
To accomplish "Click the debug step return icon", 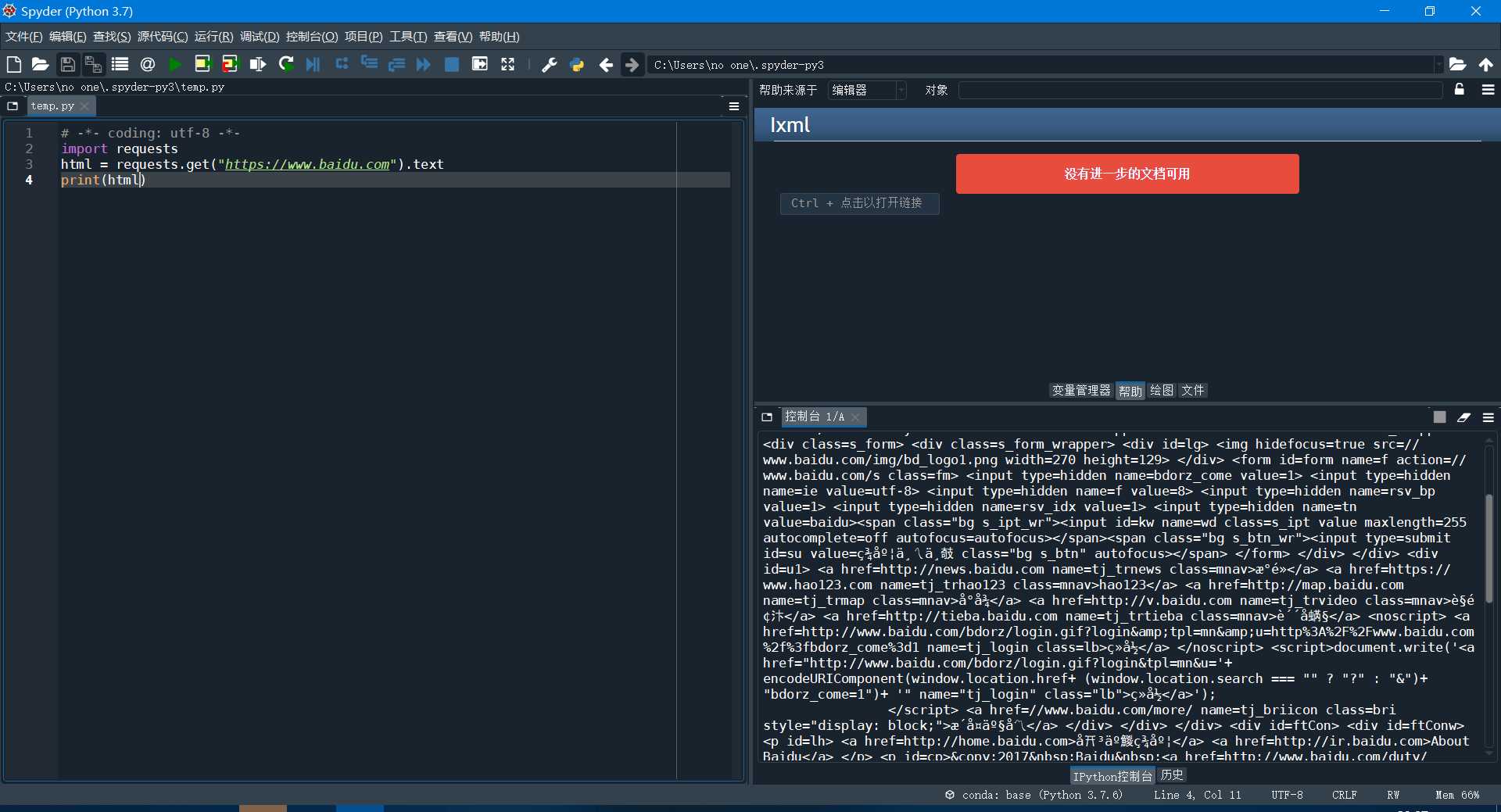I will click(396, 64).
